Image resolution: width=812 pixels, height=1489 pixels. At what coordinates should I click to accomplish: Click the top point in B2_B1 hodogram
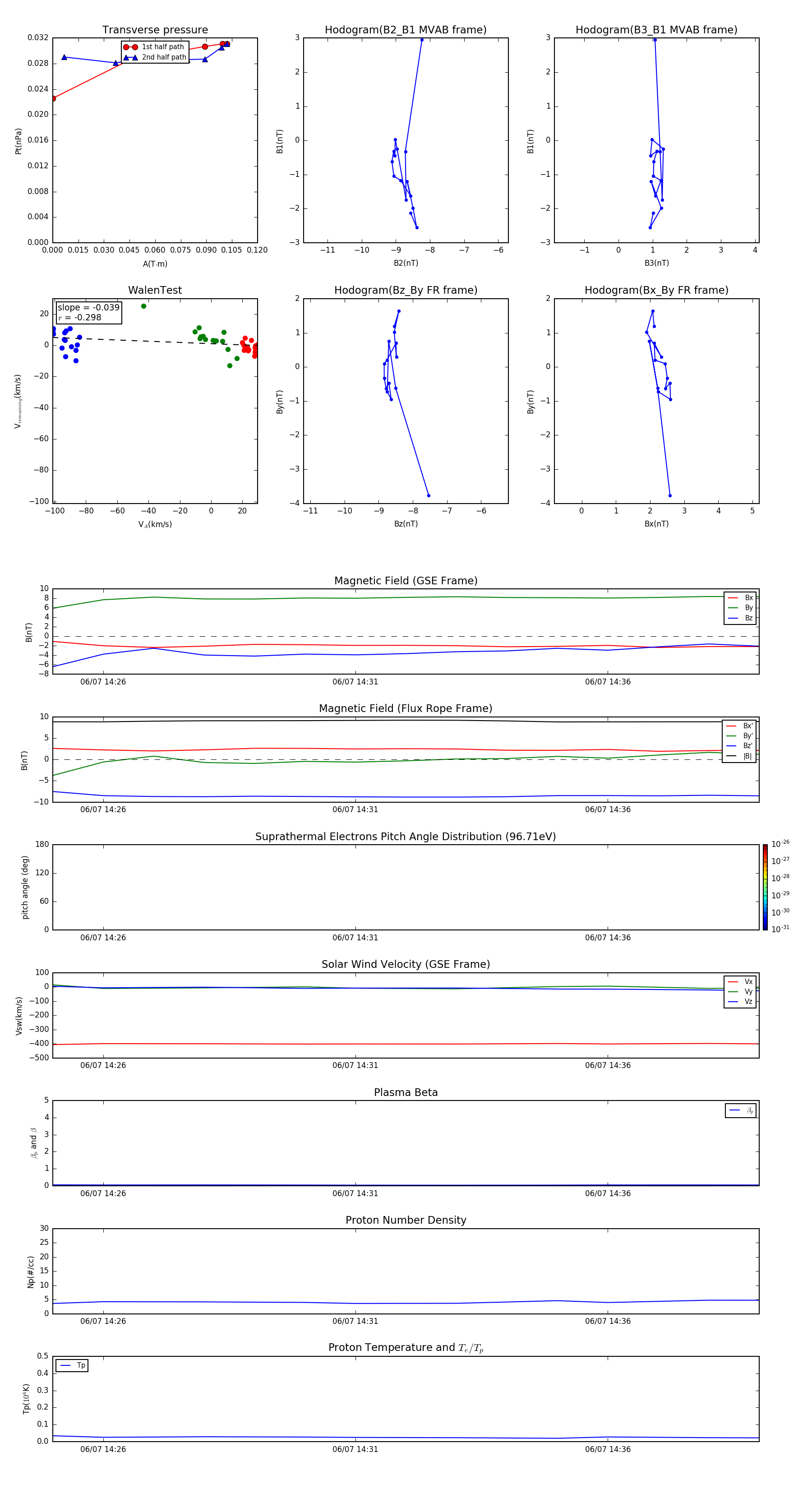(422, 40)
